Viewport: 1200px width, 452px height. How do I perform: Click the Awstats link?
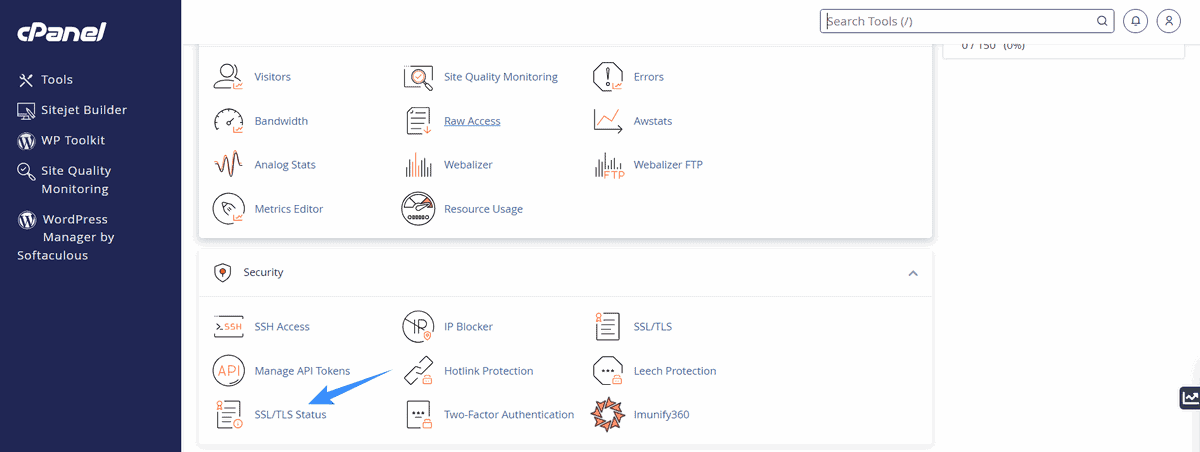pos(653,121)
